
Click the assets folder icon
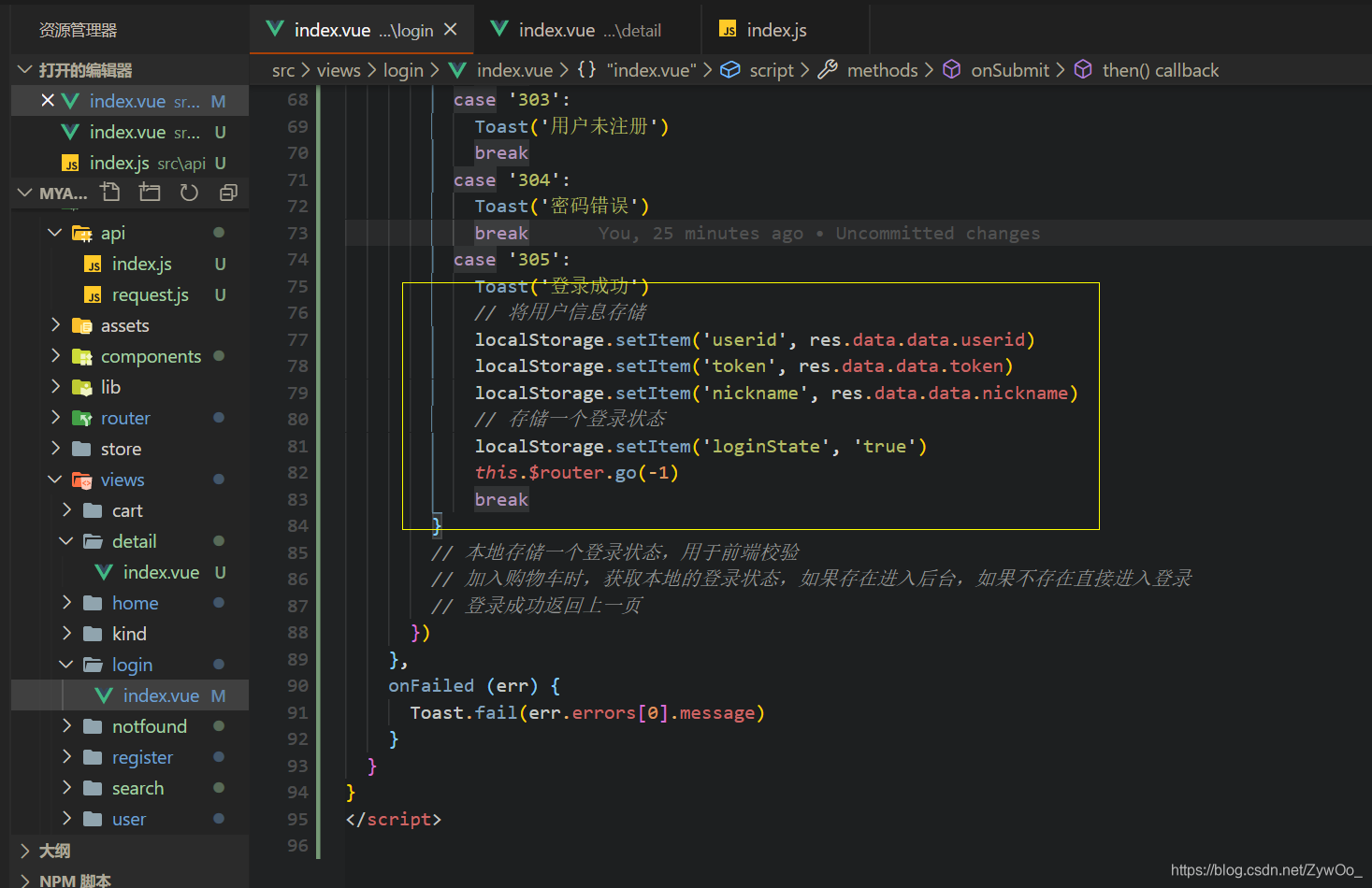[x=82, y=326]
